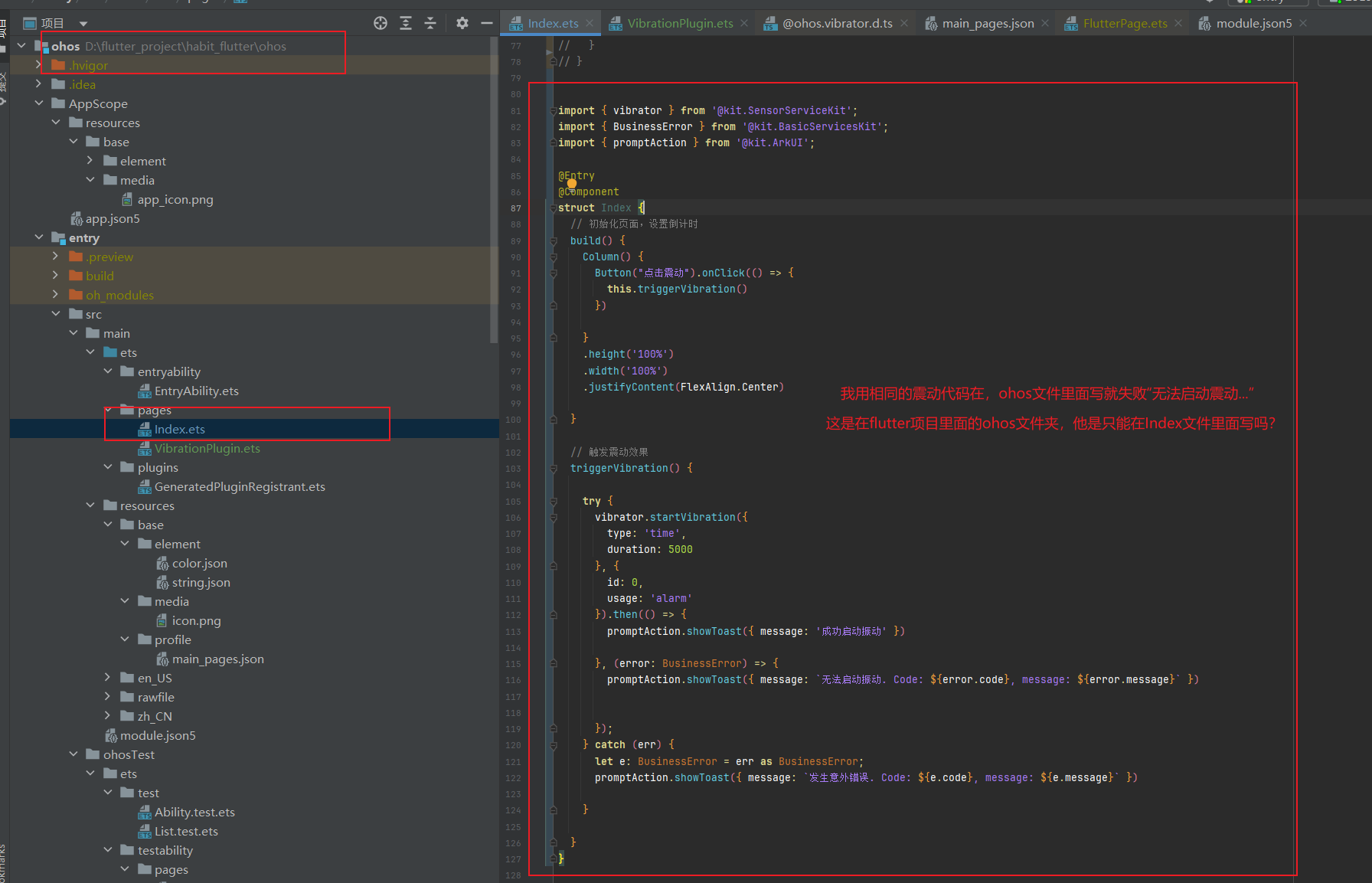Switch to Index.ets editor tab

point(553,23)
